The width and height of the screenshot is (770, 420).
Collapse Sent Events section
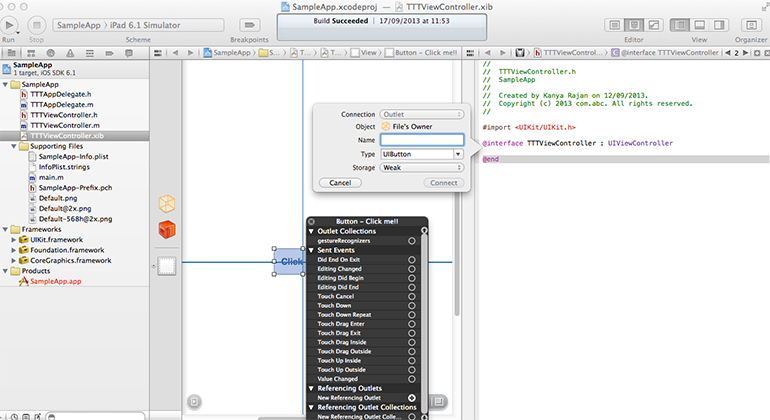pos(311,250)
